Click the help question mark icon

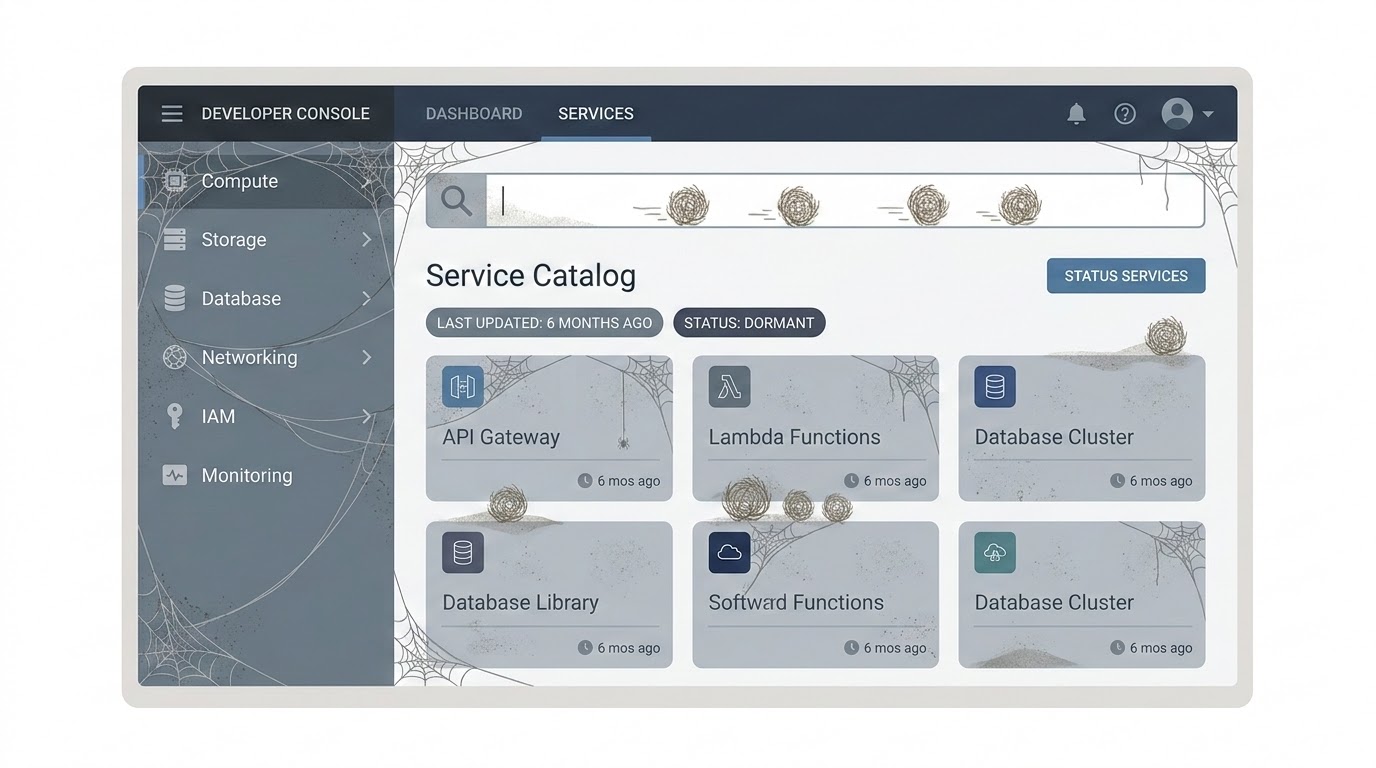click(x=1125, y=113)
